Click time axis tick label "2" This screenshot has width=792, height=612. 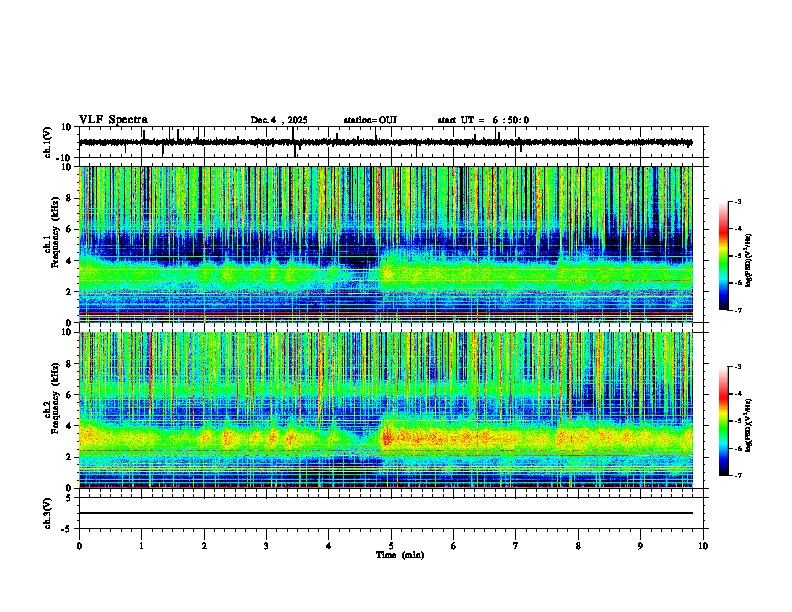204,546
